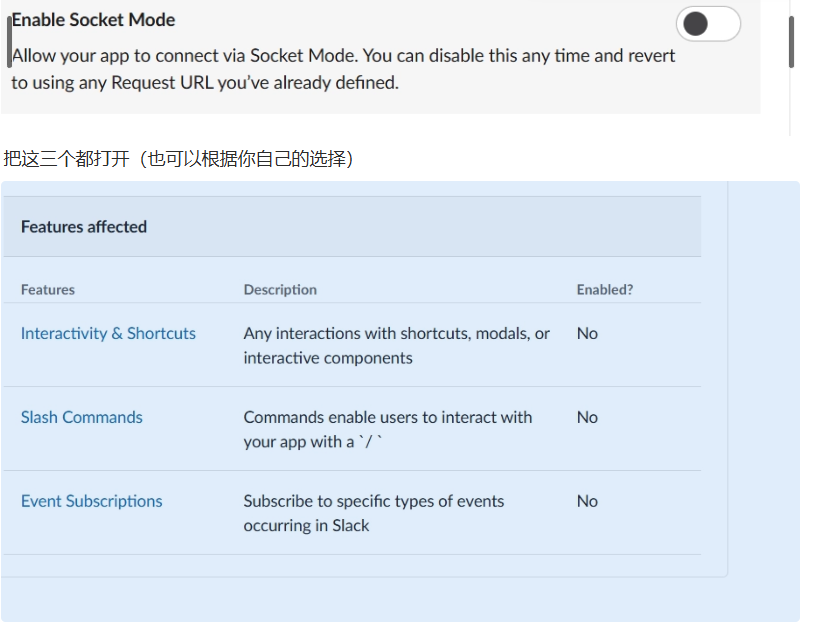This screenshot has width=818, height=630.
Task: Open the Event Subscriptions link
Action: pyautogui.click(x=91, y=501)
